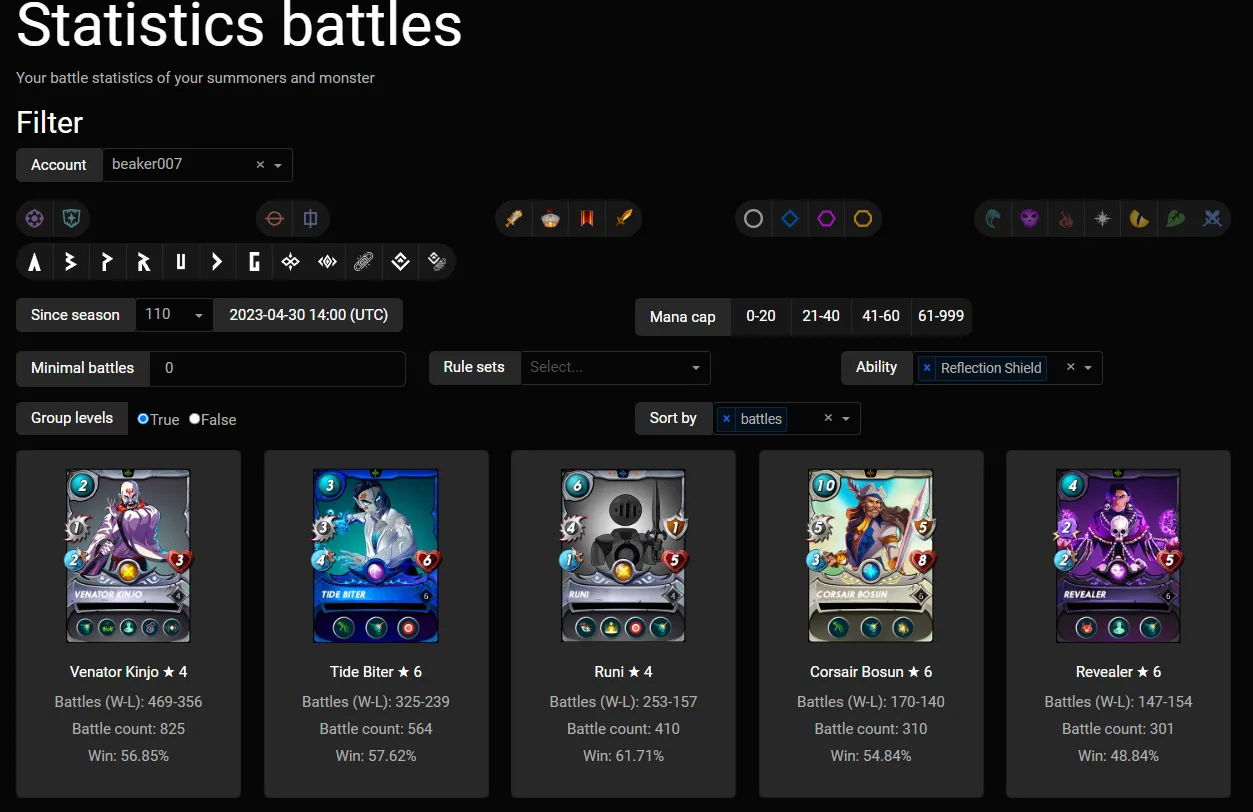Viewport: 1253px width, 812px height.
Task: Click the season date 2023-04-30 14:00 (UTC)
Action: pyautogui.click(x=308, y=314)
